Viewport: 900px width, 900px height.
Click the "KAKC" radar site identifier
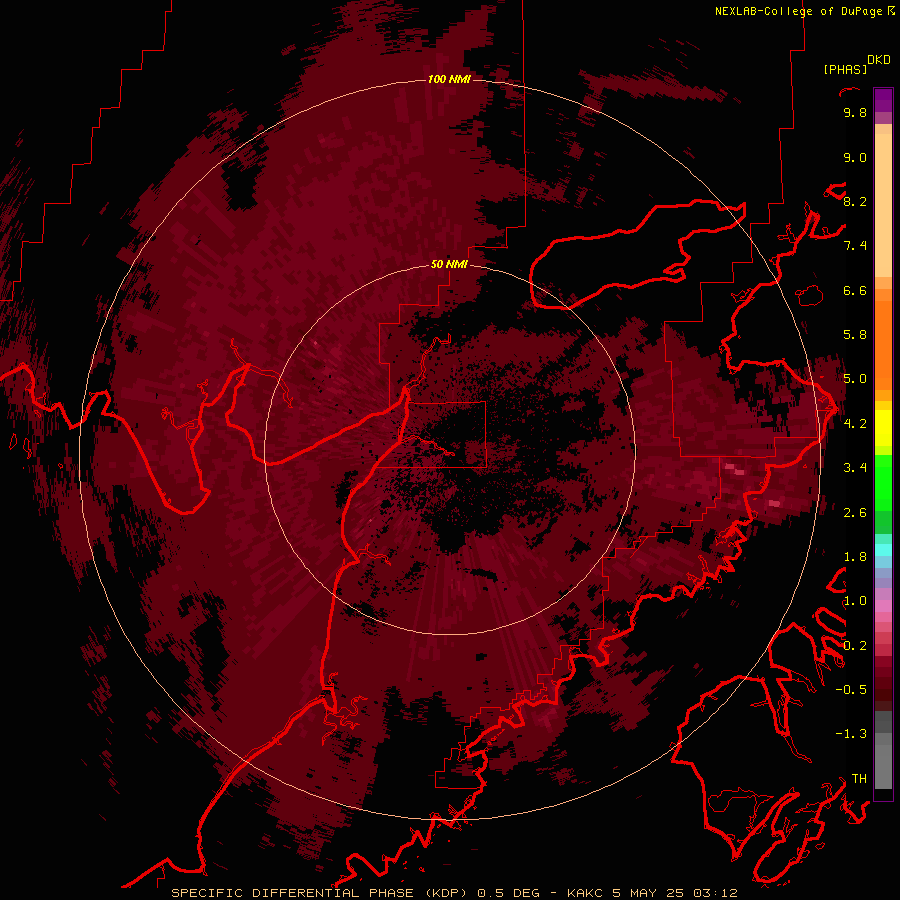[x=587, y=893]
